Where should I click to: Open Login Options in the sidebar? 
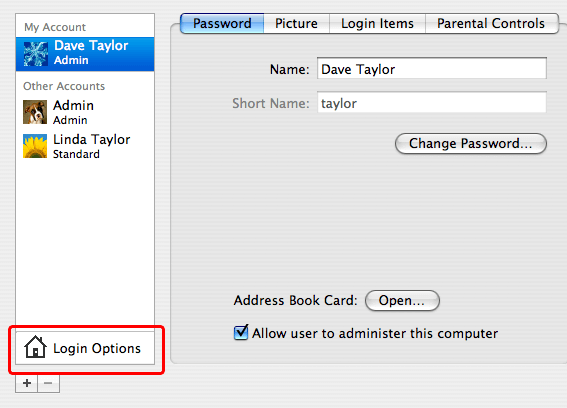point(85,348)
